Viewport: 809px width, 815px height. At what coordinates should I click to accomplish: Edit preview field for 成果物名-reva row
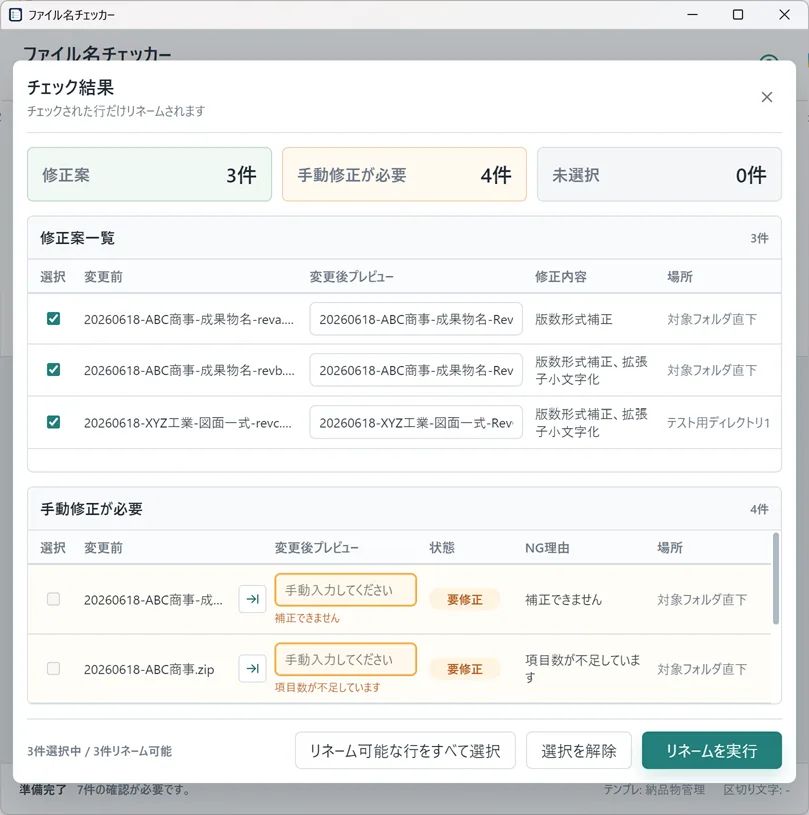tap(416, 319)
